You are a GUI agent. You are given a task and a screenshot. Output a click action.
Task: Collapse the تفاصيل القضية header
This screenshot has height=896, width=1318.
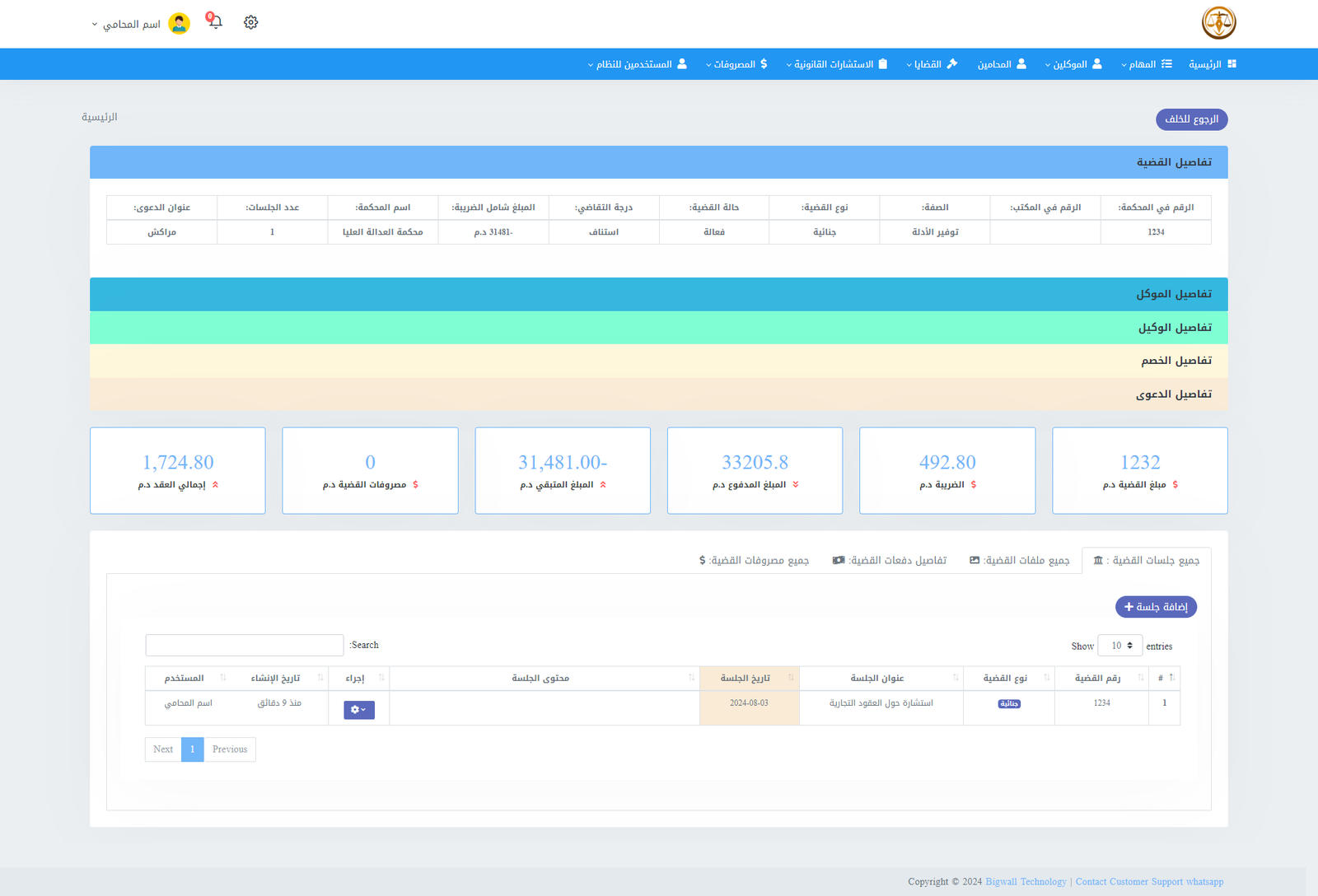tap(659, 162)
